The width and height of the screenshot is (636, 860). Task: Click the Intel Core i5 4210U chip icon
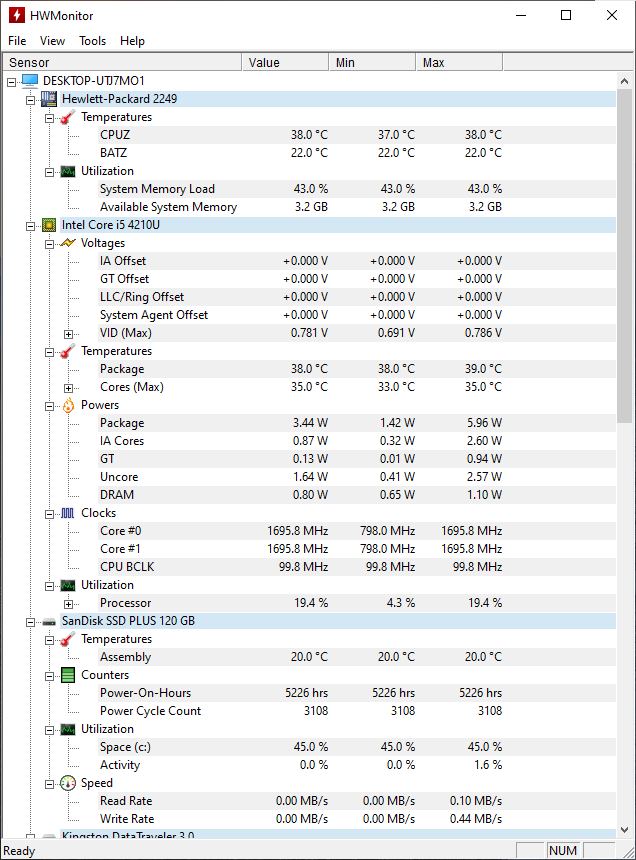(x=49, y=225)
